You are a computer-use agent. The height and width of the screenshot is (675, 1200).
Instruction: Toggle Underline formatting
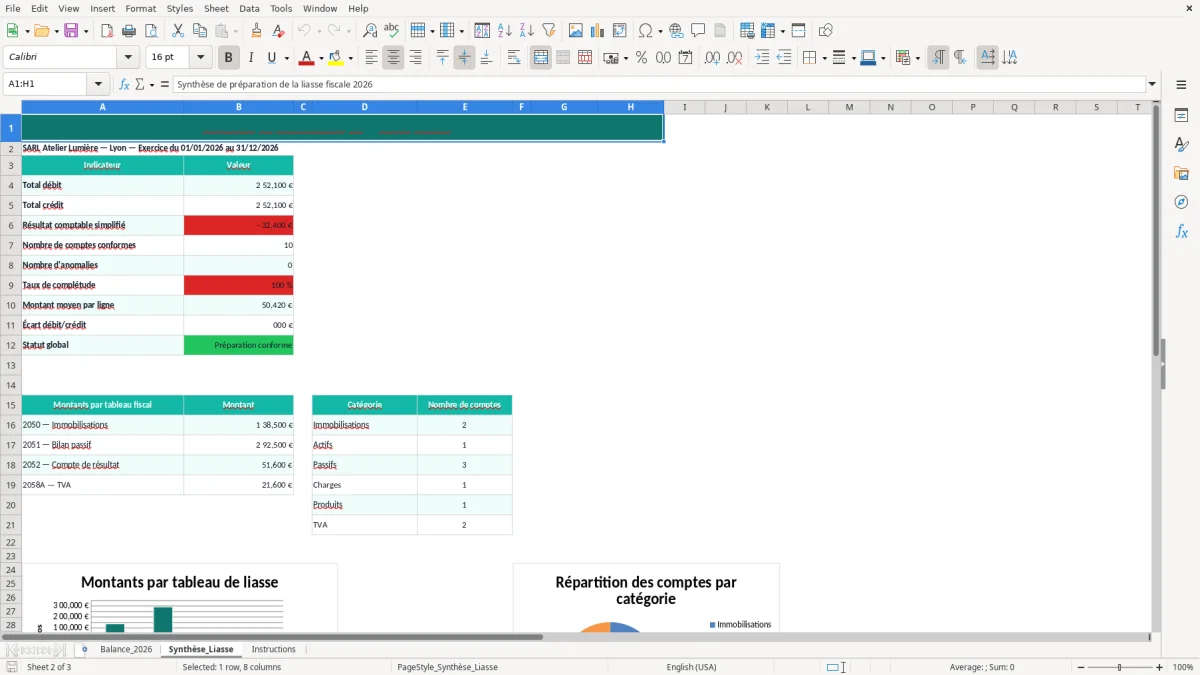(x=271, y=58)
